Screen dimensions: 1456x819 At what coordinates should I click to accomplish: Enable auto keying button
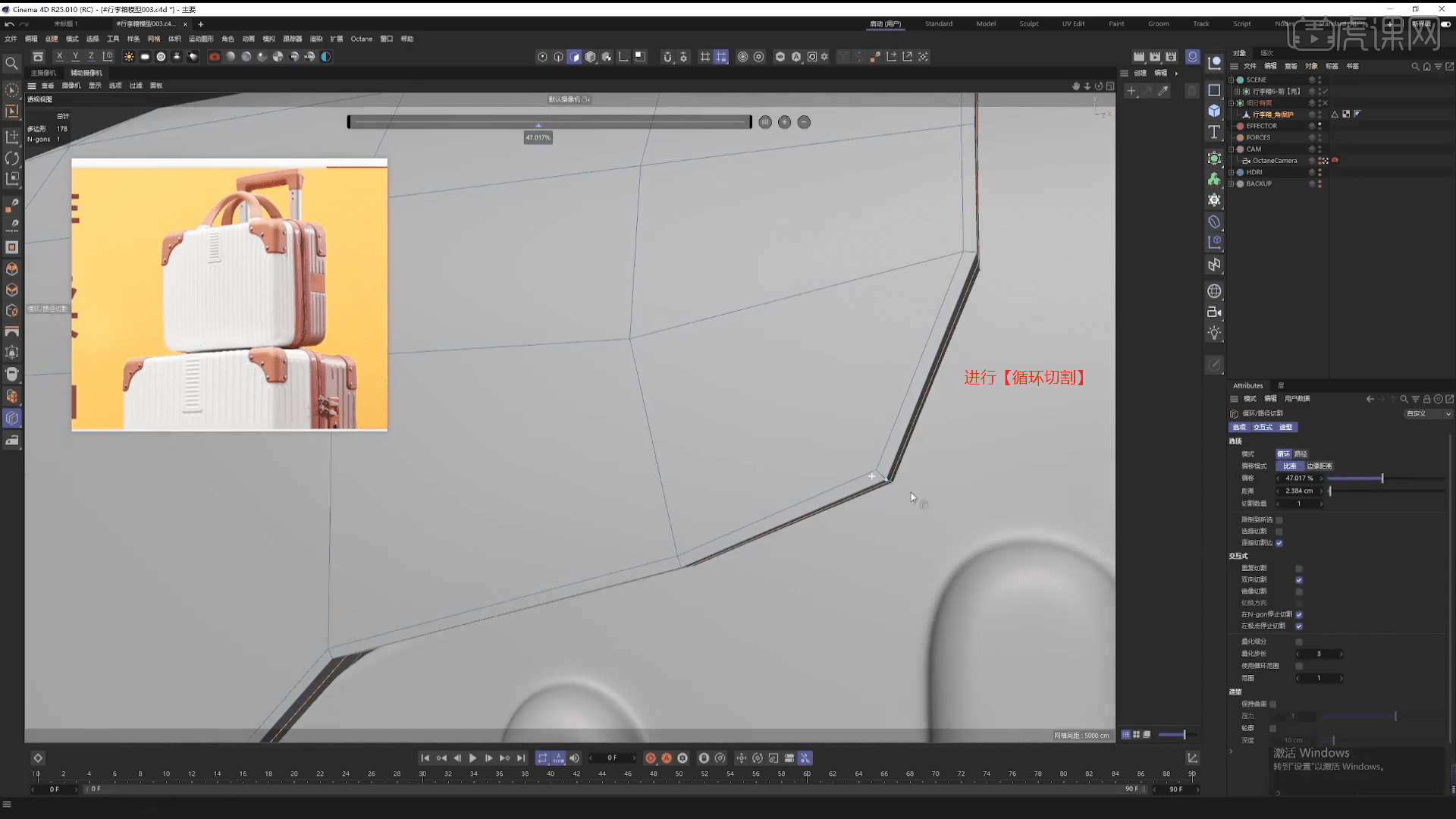tap(667, 758)
